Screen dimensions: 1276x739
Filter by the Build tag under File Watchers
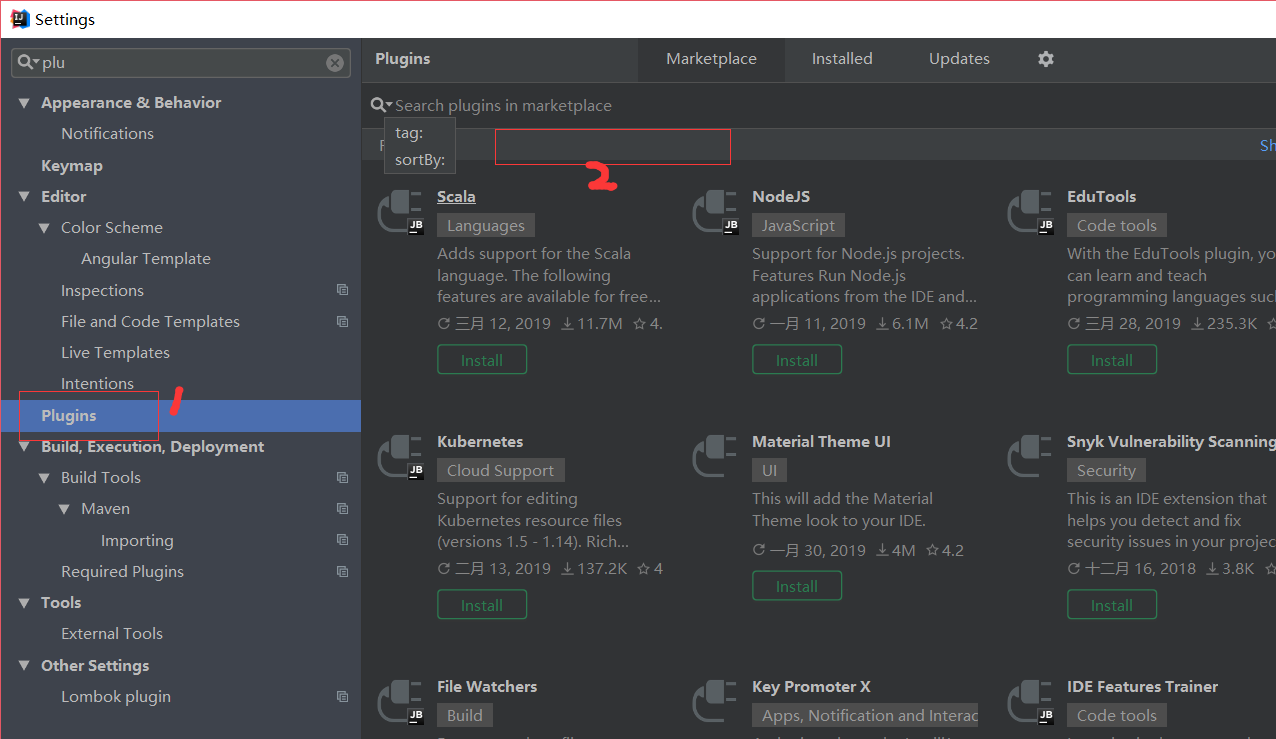tap(465, 716)
